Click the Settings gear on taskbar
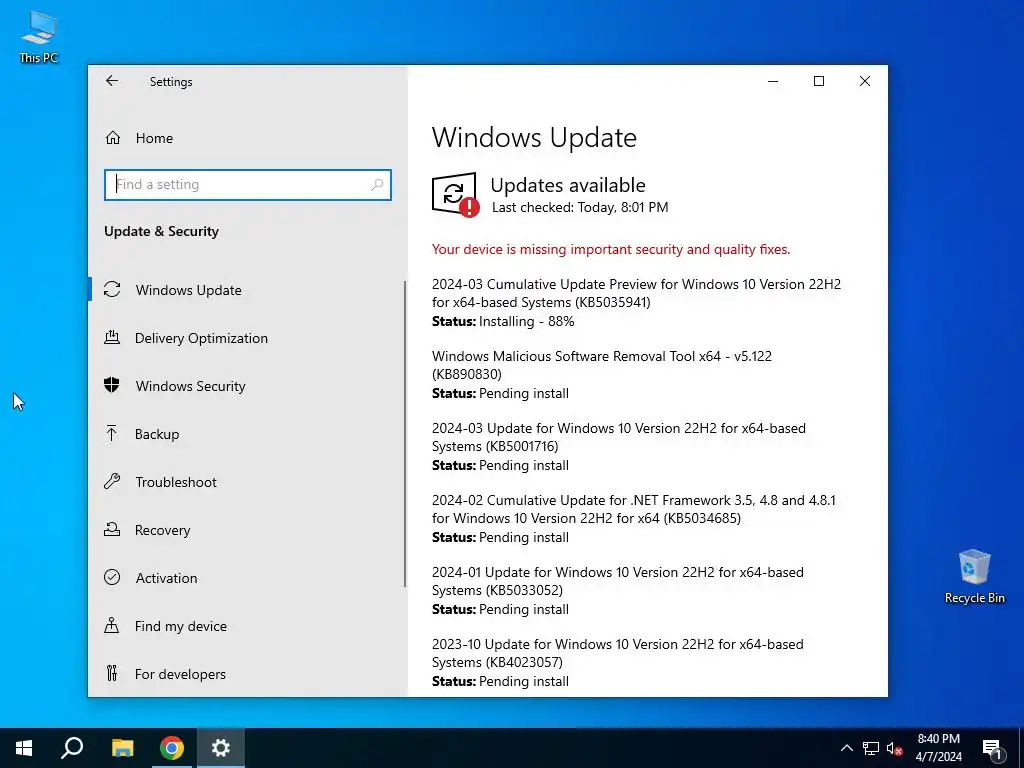 click(x=221, y=748)
